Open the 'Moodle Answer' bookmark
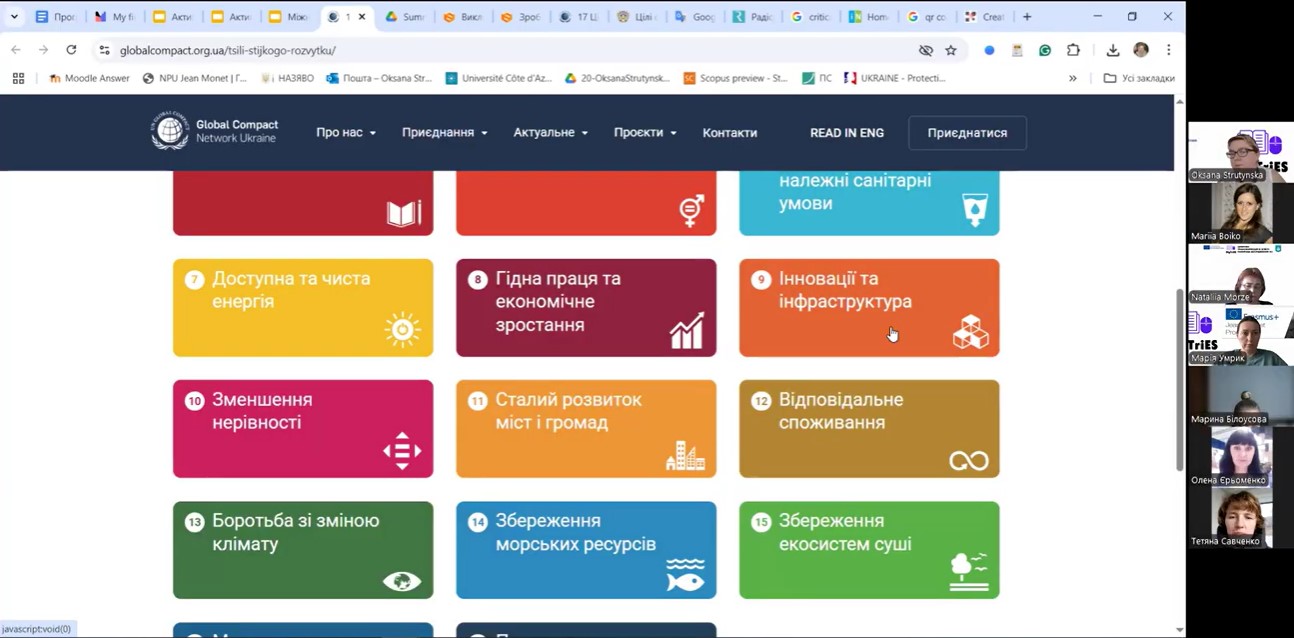 click(x=89, y=78)
